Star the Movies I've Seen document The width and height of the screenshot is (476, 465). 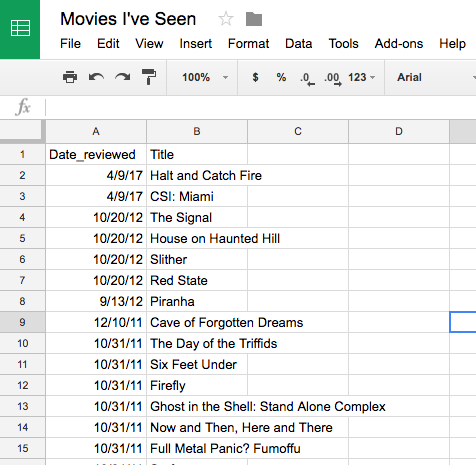pos(226,19)
